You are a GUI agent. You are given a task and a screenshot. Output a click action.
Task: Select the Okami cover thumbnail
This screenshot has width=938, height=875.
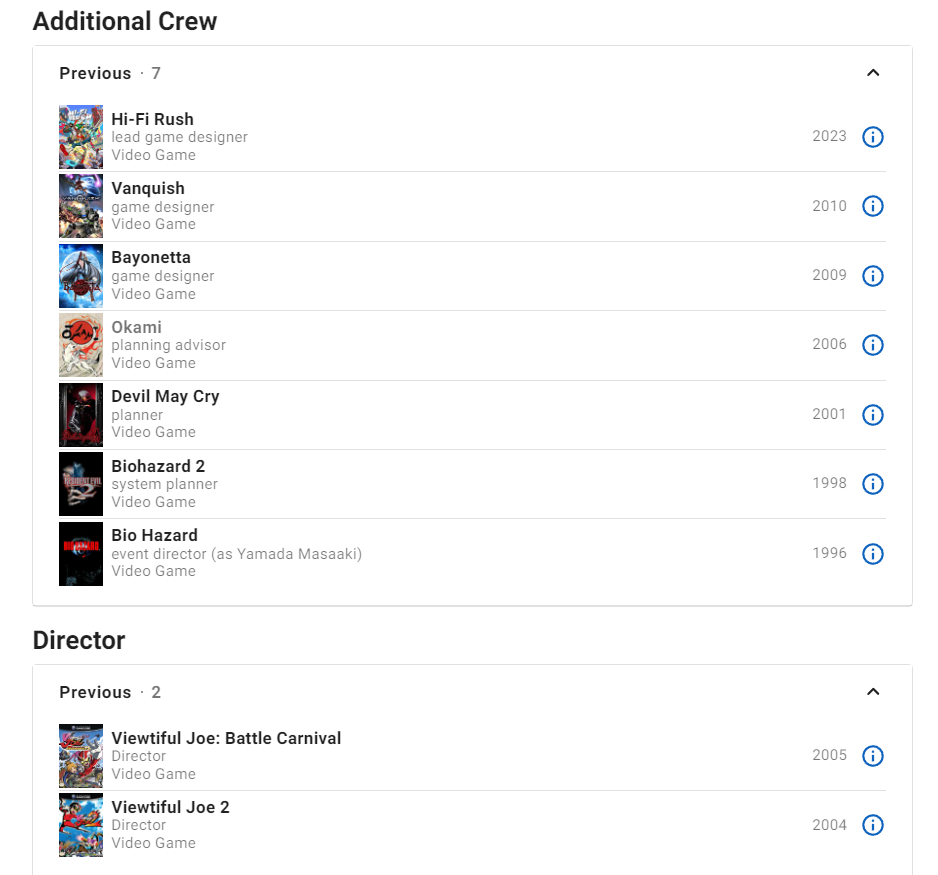(x=81, y=345)
